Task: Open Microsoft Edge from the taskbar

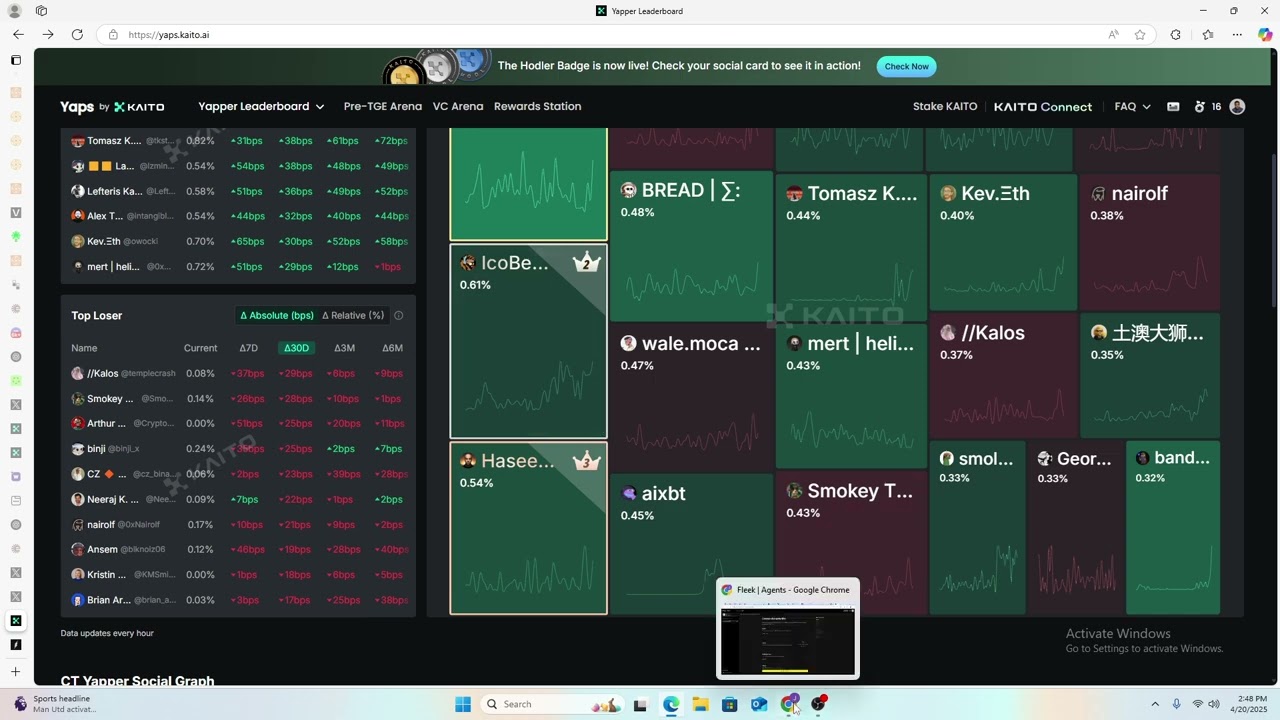Action: coord(671,704)
